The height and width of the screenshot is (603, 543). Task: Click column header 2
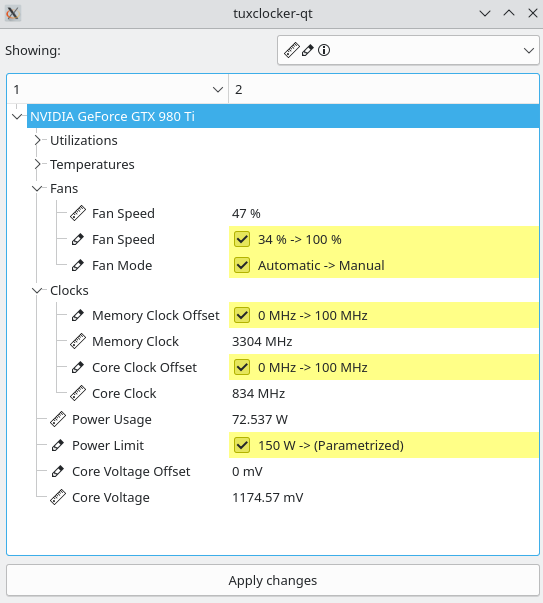click(384, 89)
